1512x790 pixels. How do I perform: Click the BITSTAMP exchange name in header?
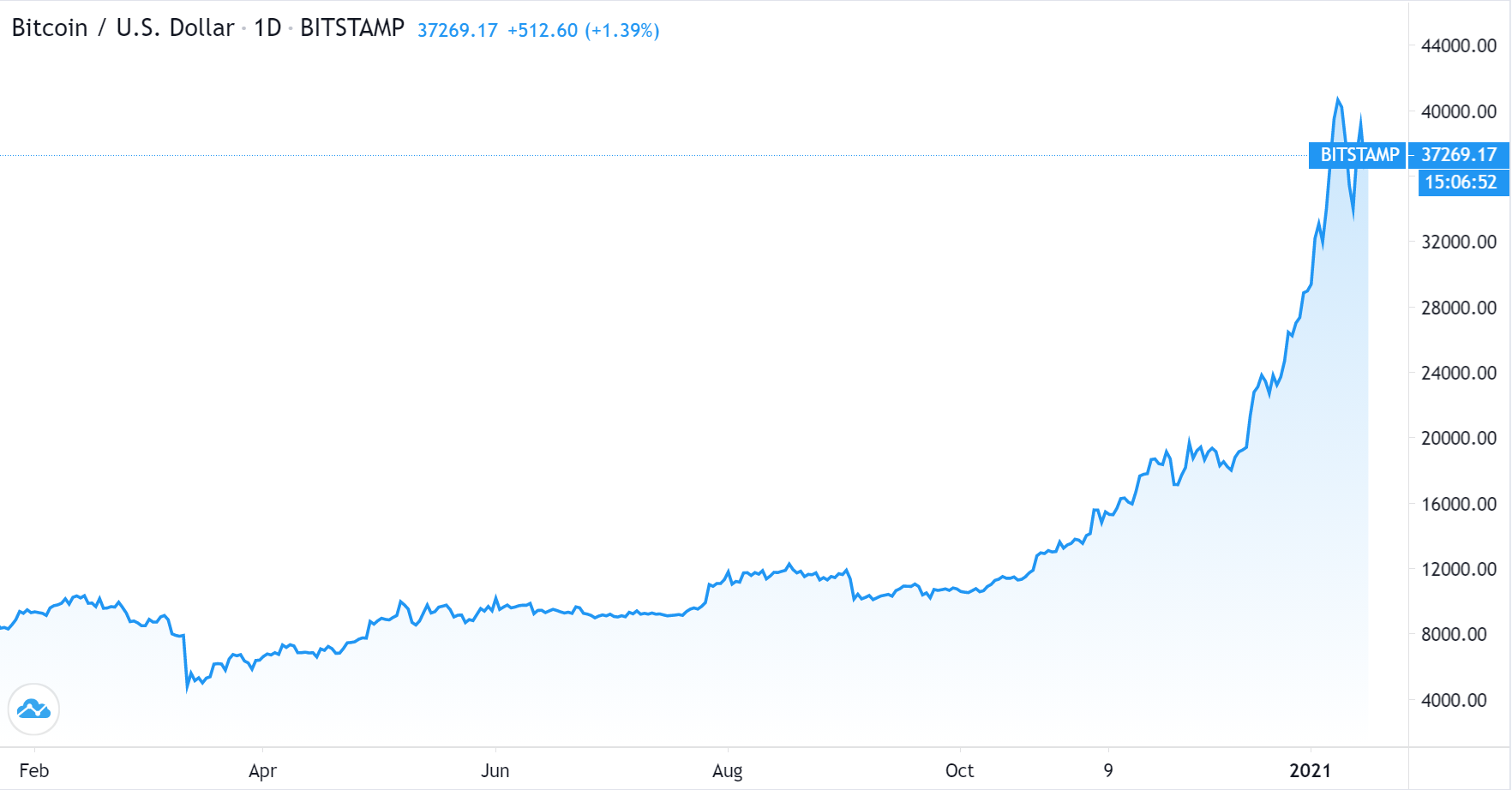(351, 28)
